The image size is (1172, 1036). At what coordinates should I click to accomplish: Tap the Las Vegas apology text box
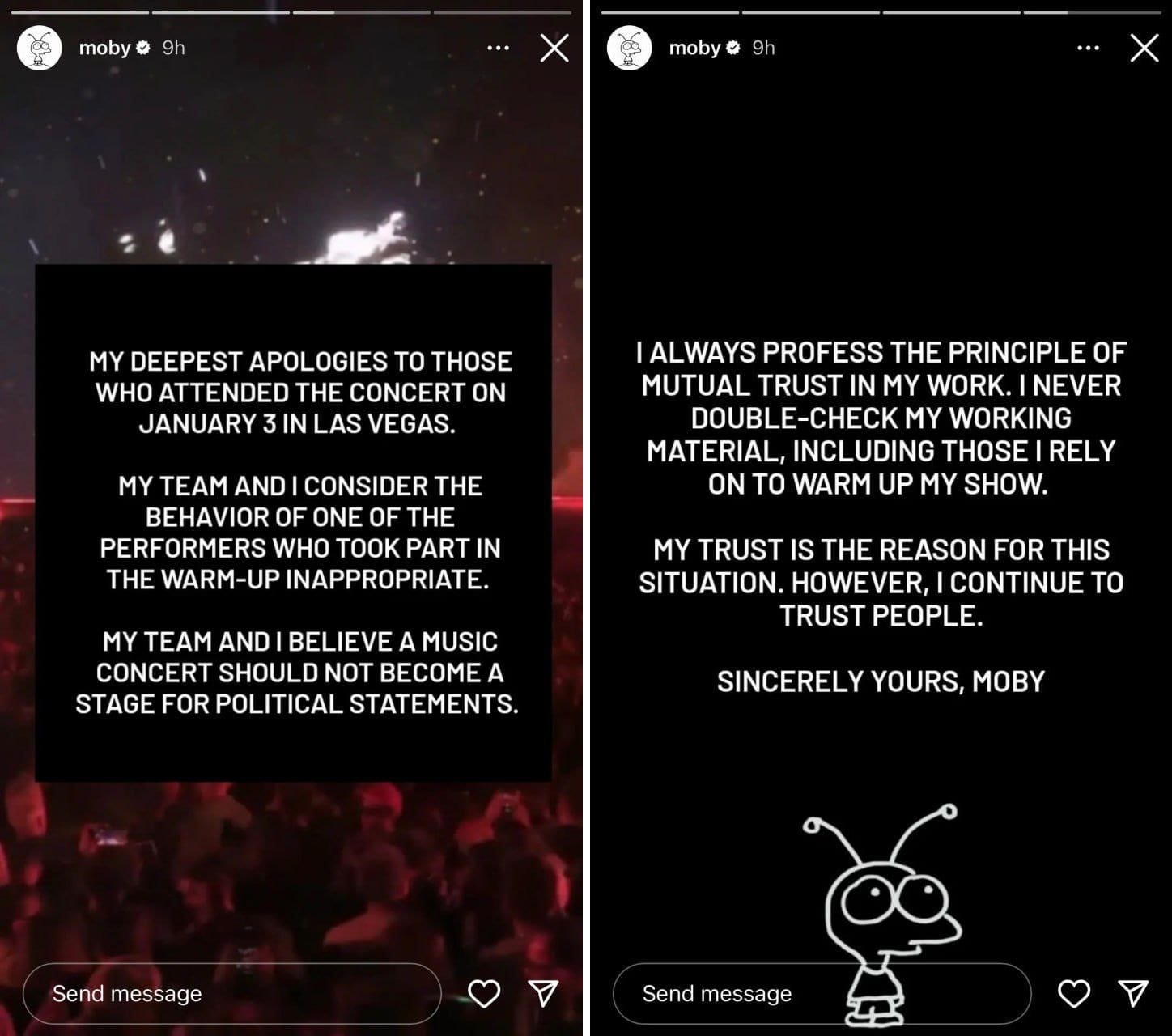pyautogui.click(x=294, y=523)
